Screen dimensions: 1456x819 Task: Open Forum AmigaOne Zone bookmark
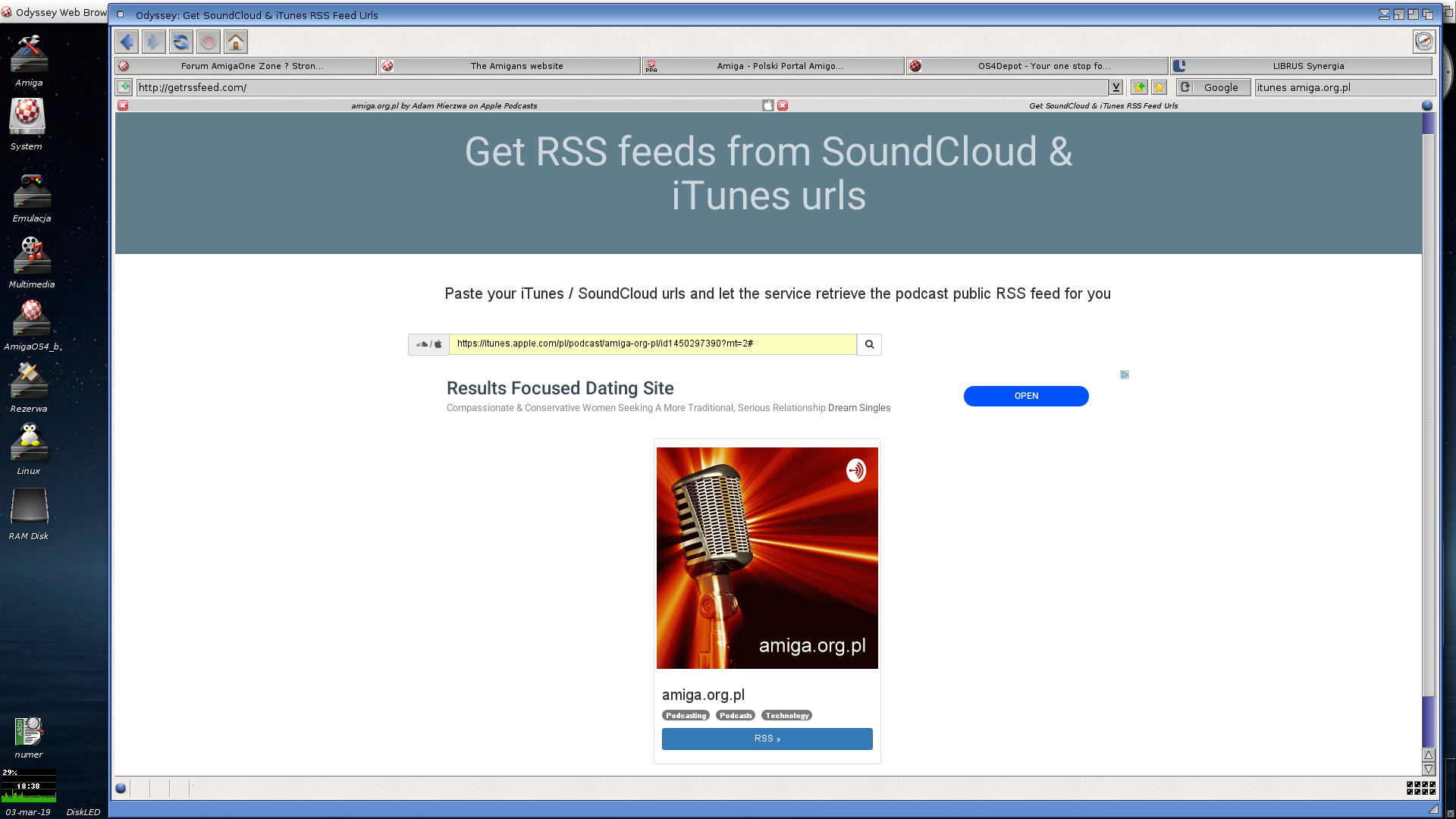click(x=246, y=66)
